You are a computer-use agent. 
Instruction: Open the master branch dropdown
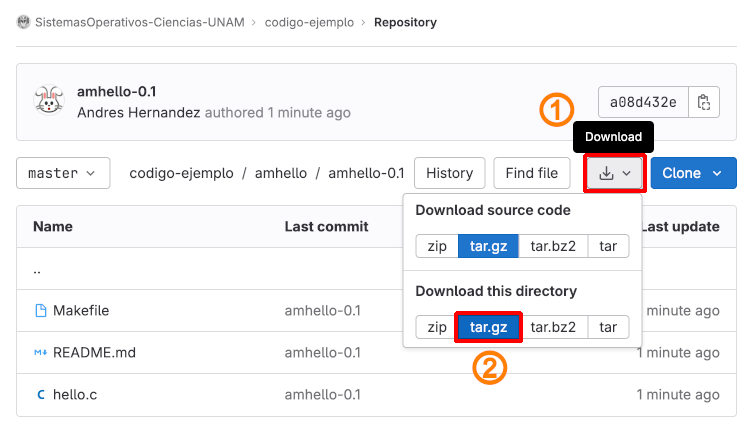tap(62, 173)
